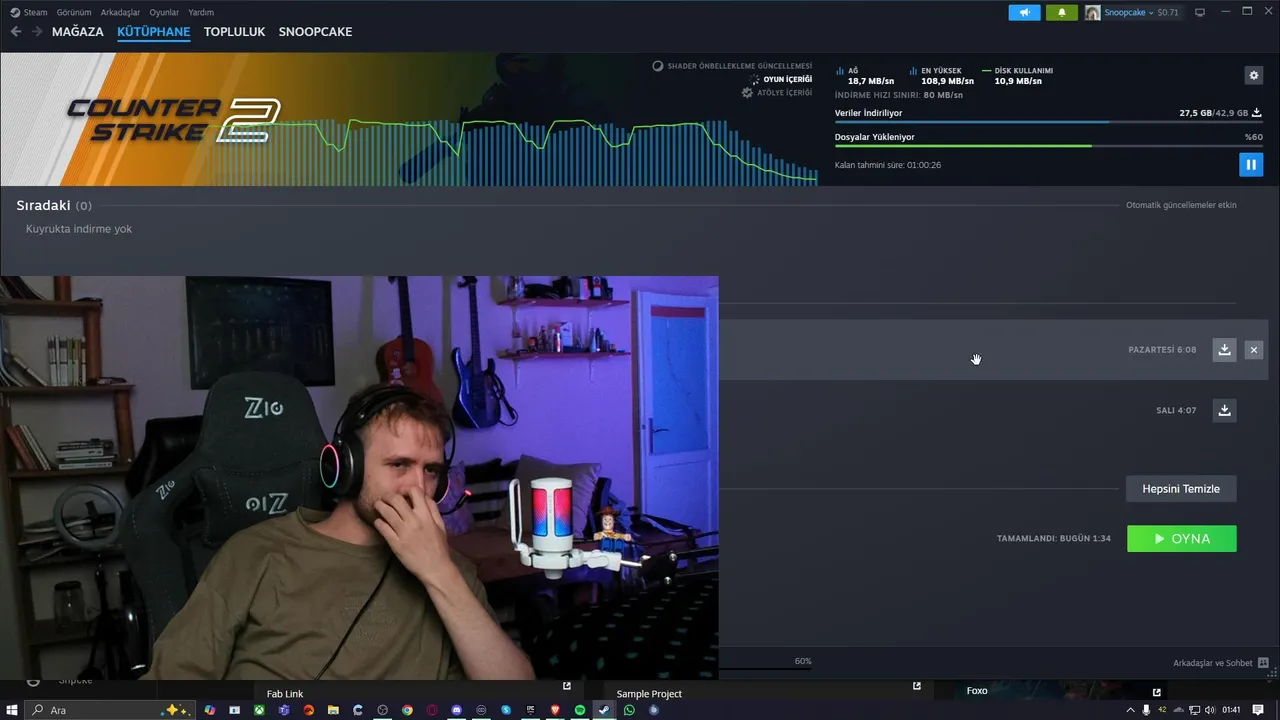Click the Counter-Strike 2 banner logo
Screen dimensions: 1280x720
[173, 120]
